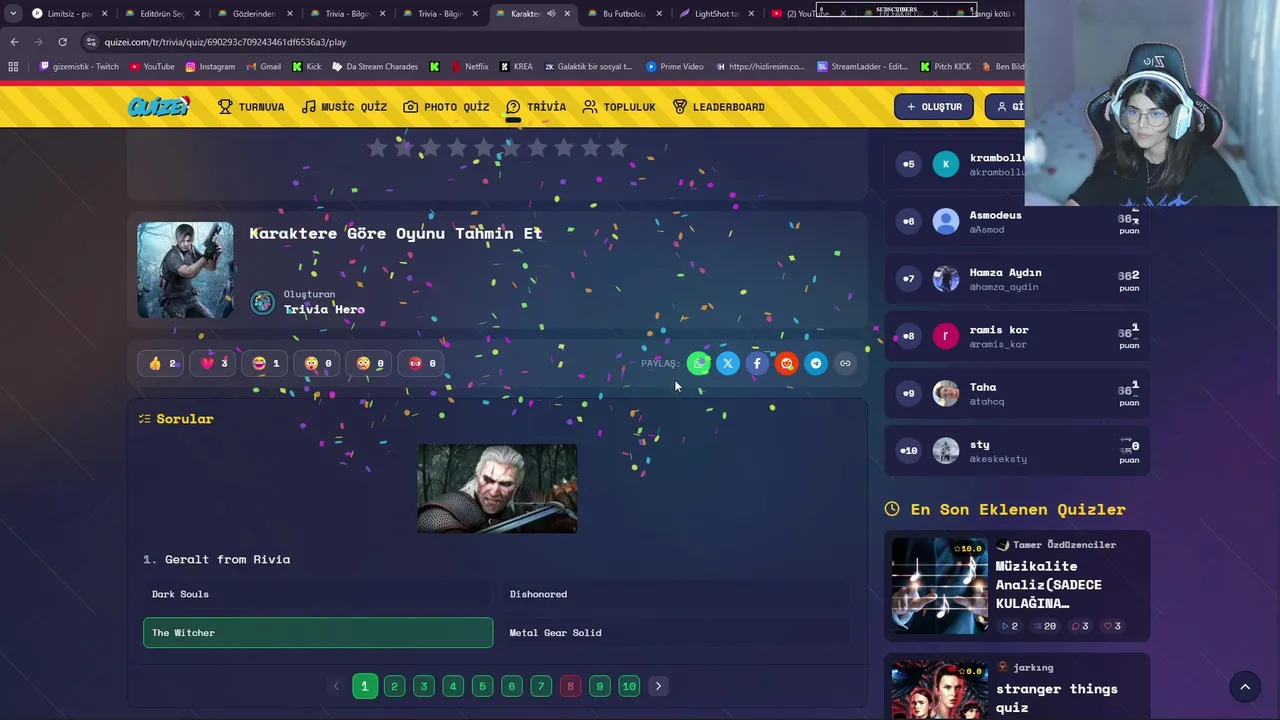Open the Netflix bookmark
Viewport: 1280px width, 720px height.
pos(469,67)
